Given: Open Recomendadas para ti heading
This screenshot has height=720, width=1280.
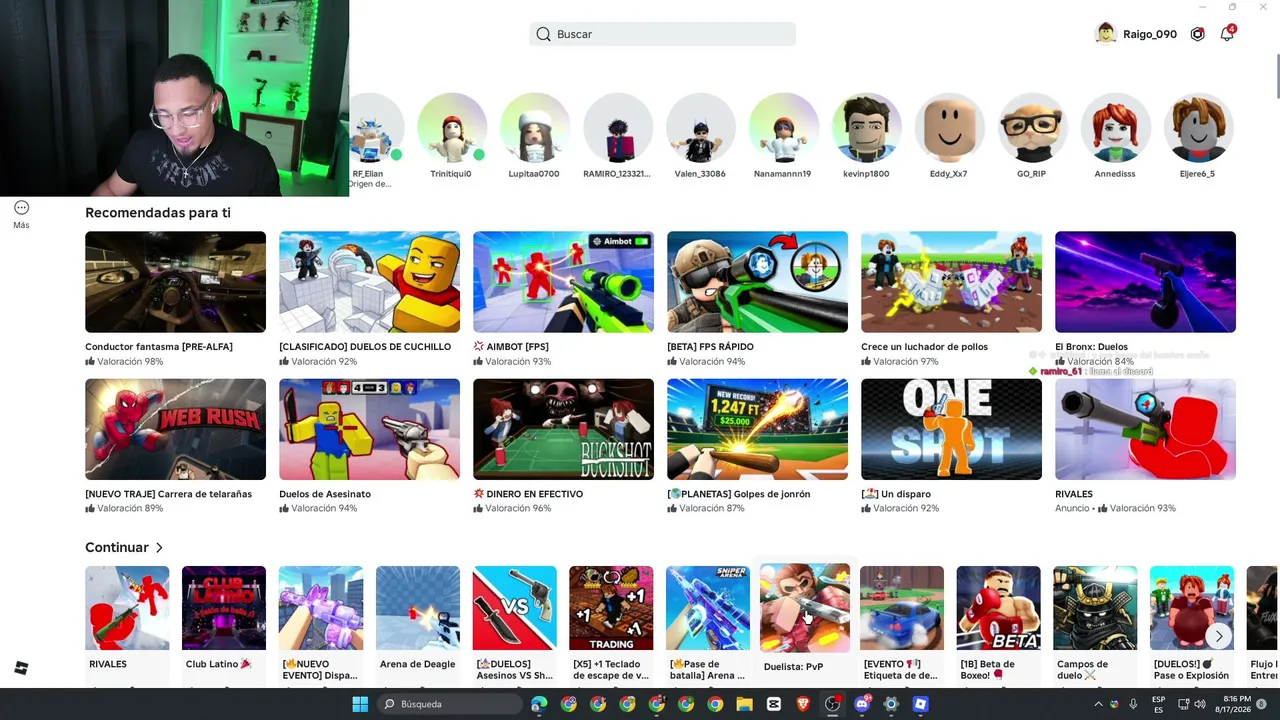Looking at the screenshot, I should pyautogui.click(x=158, y=213).
